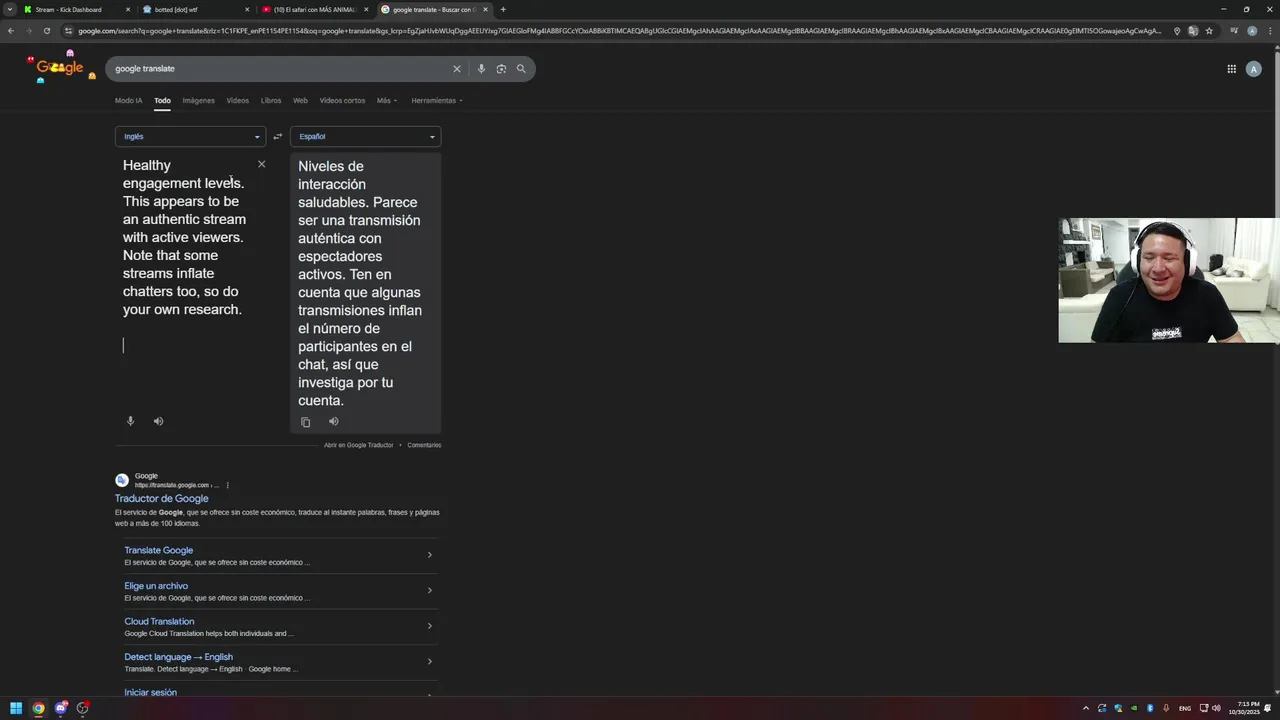Clear the Google search box text

(x=457, y=69)
